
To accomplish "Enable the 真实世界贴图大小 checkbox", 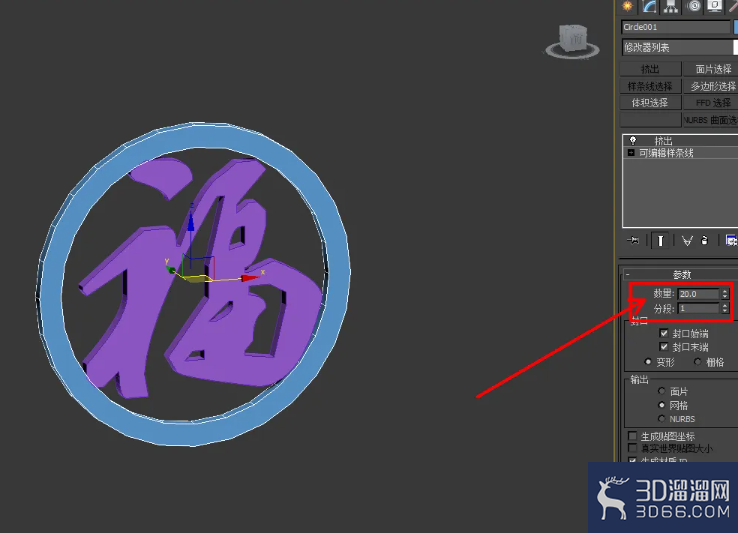I will tap(633, 448).
